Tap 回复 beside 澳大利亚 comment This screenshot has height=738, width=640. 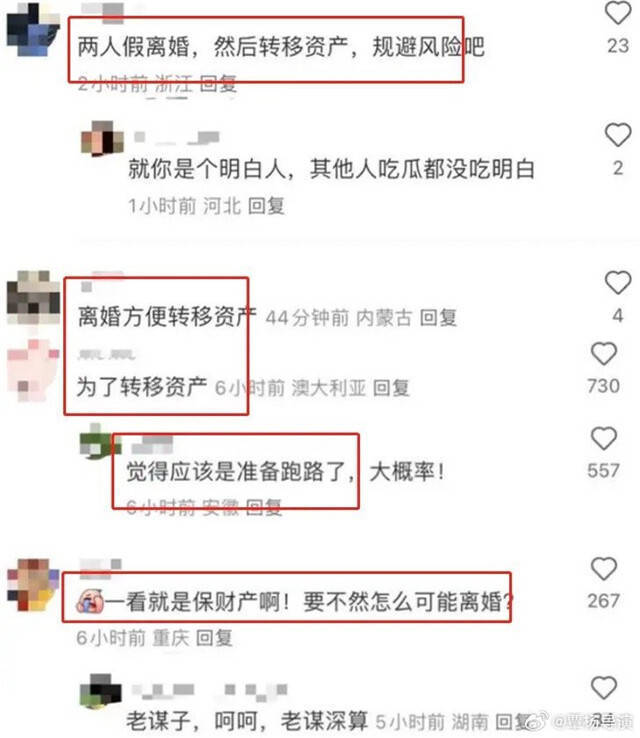click(391, 388)
